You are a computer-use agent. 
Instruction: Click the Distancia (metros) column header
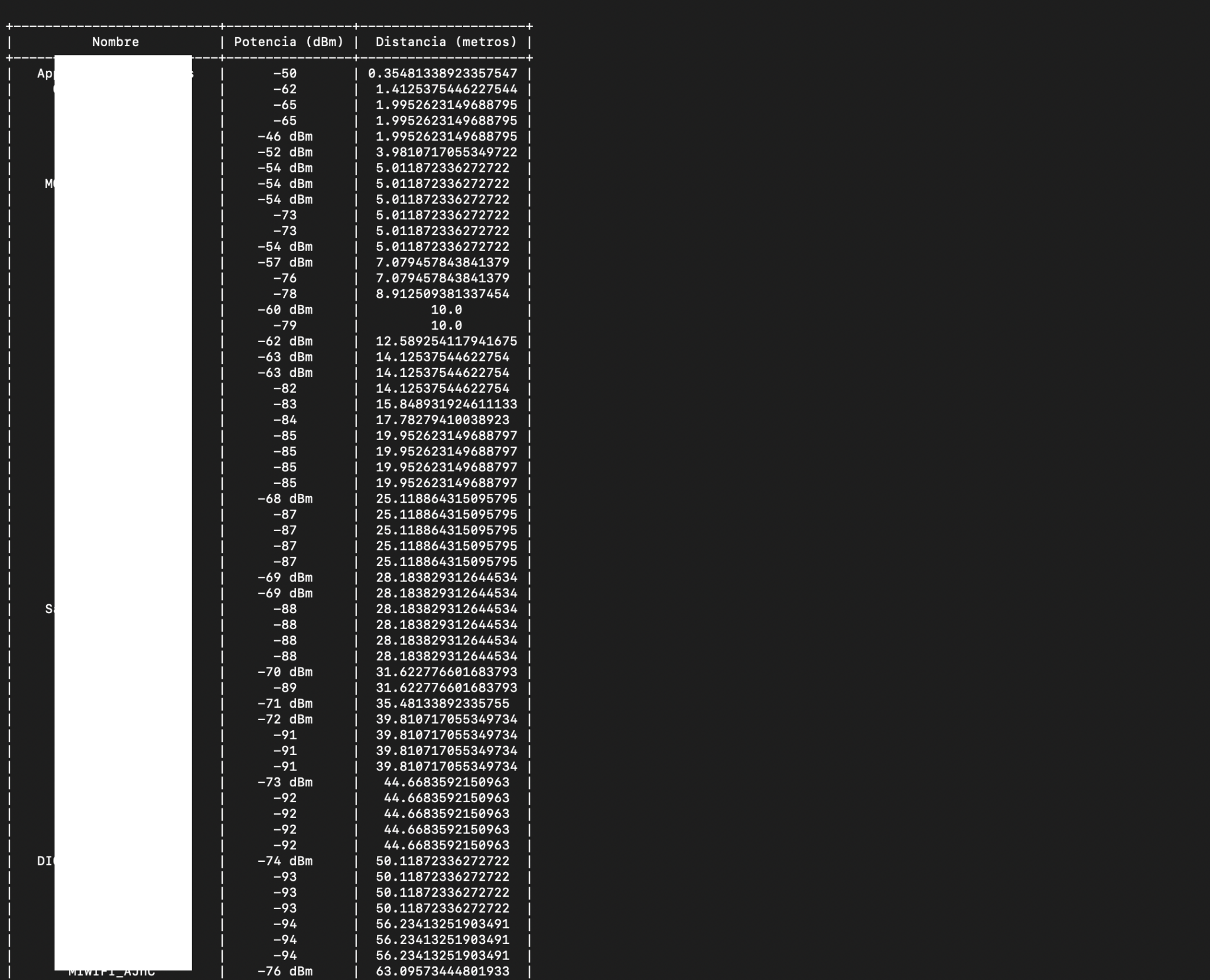446,41
